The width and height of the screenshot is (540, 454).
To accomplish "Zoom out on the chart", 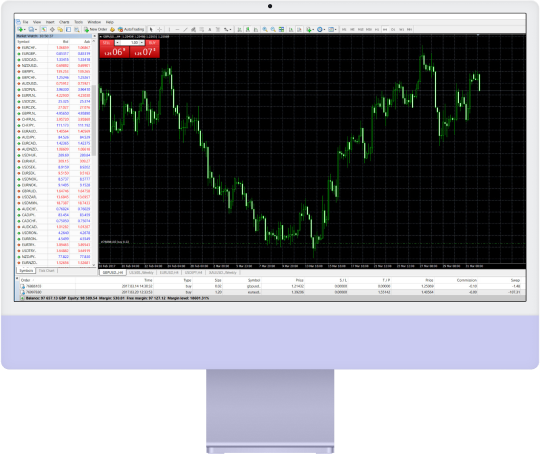I will point(273,30).
